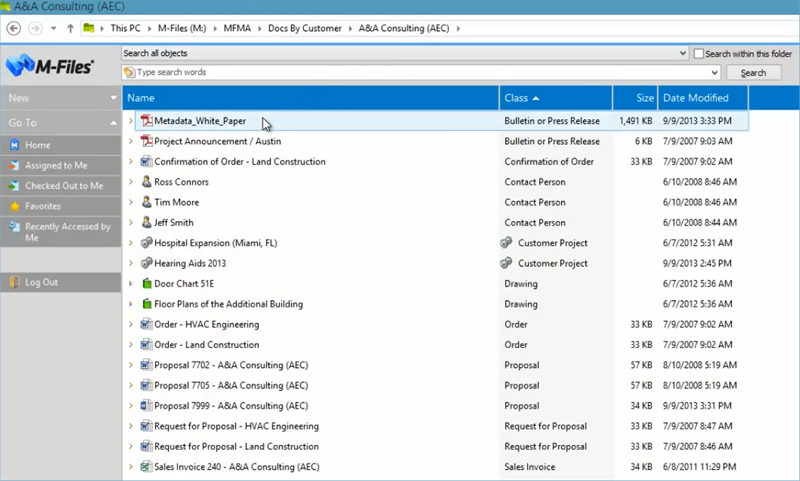Open the Search all objects dropdown

[x=683, y=53]
